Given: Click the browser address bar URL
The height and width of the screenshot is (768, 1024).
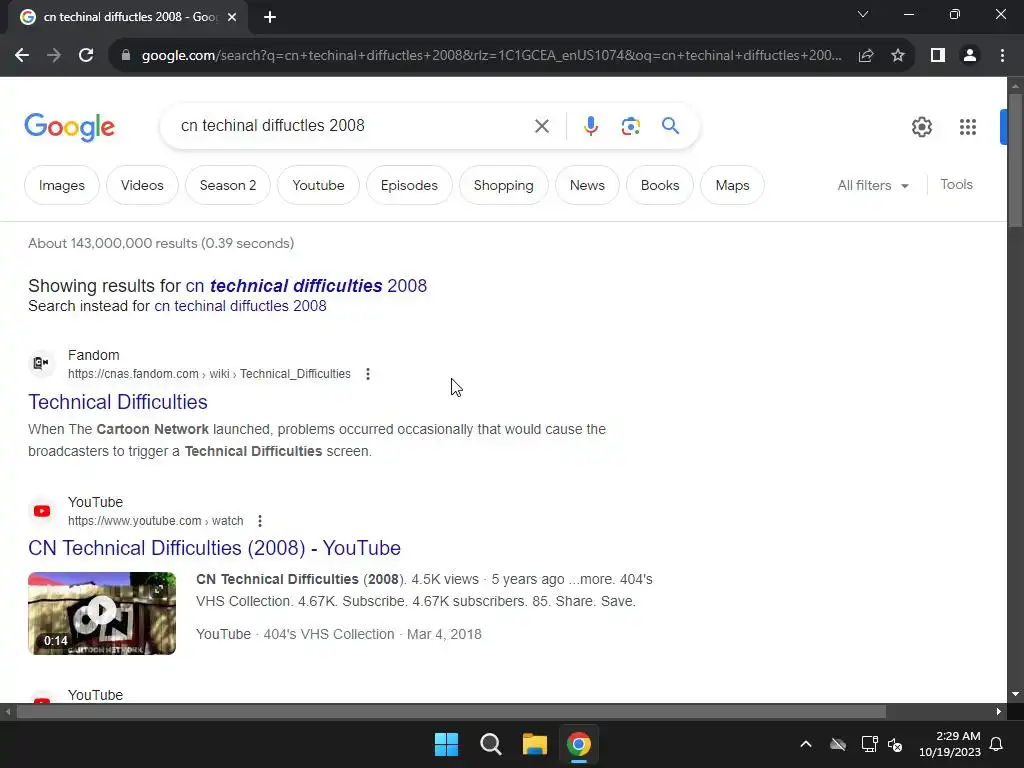Looking at the screenshot, I should click(491, 56).
